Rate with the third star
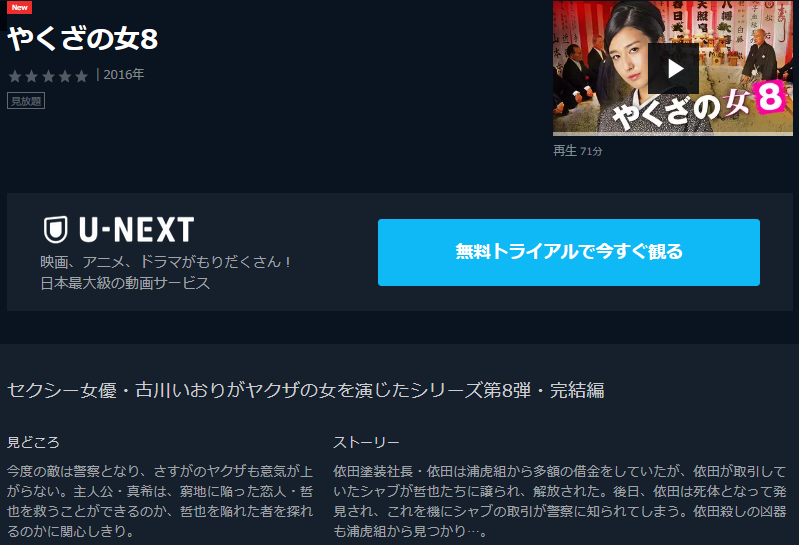 click(x=48, y=76)
